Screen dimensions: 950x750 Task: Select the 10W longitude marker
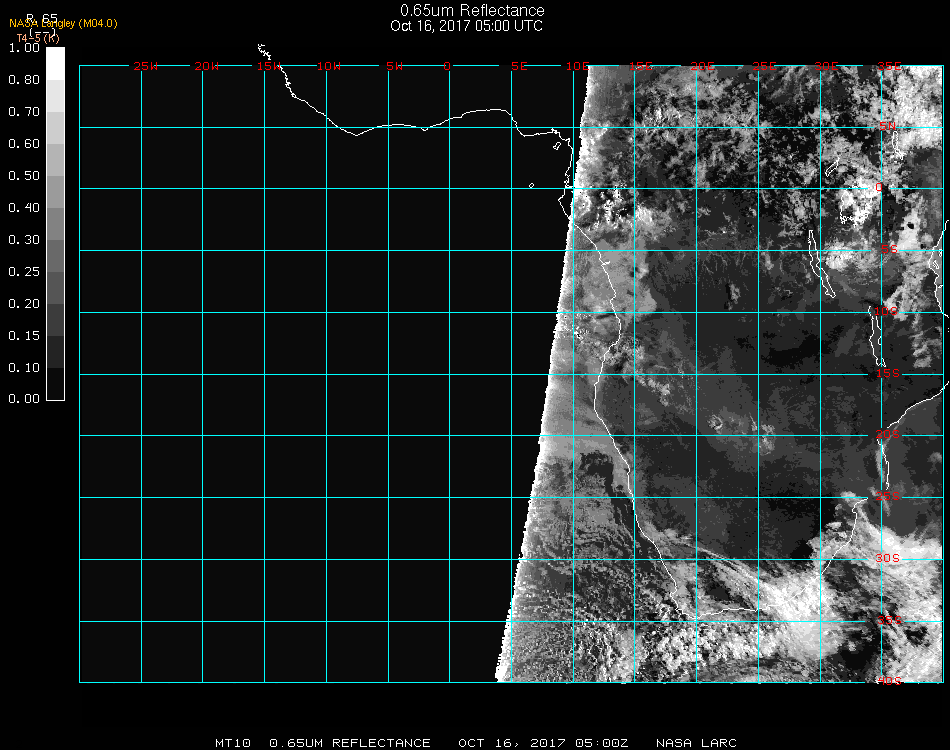pyautogui.click(x=328, y=66)
